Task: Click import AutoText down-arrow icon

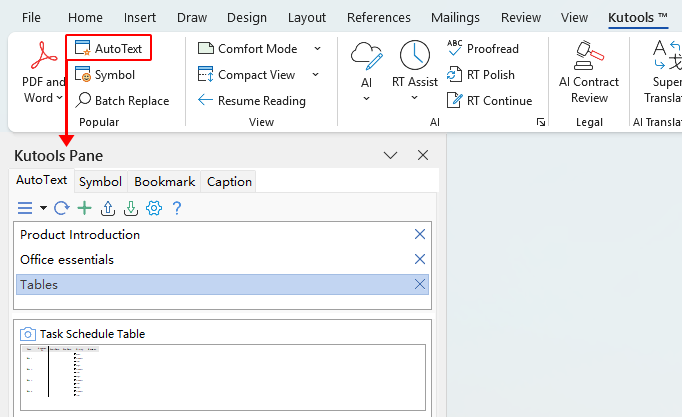Action: click(130, 208)
